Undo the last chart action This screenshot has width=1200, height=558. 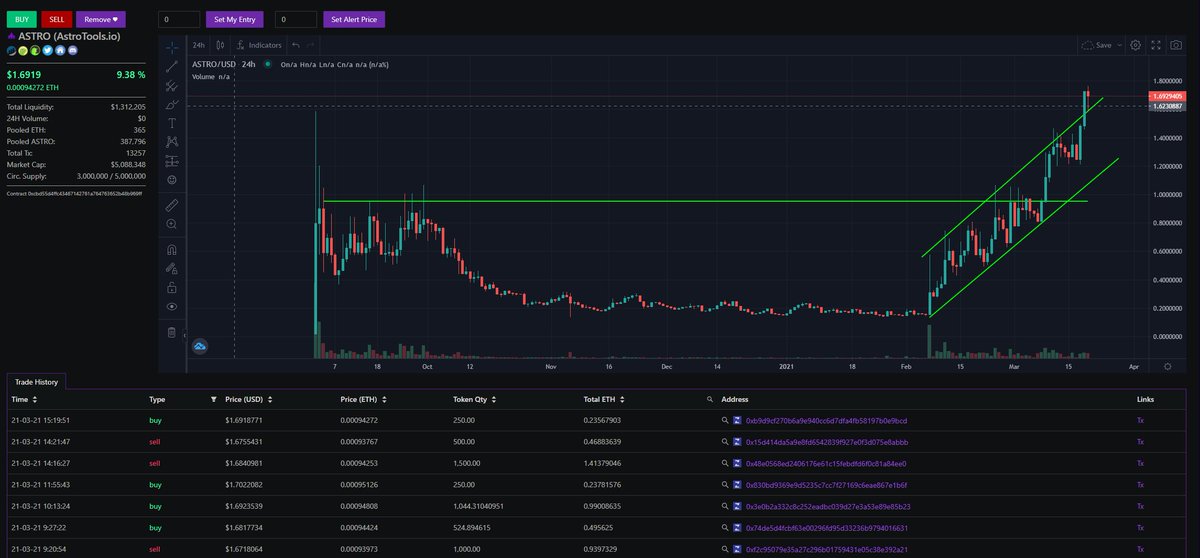click(x=296, y=45)
